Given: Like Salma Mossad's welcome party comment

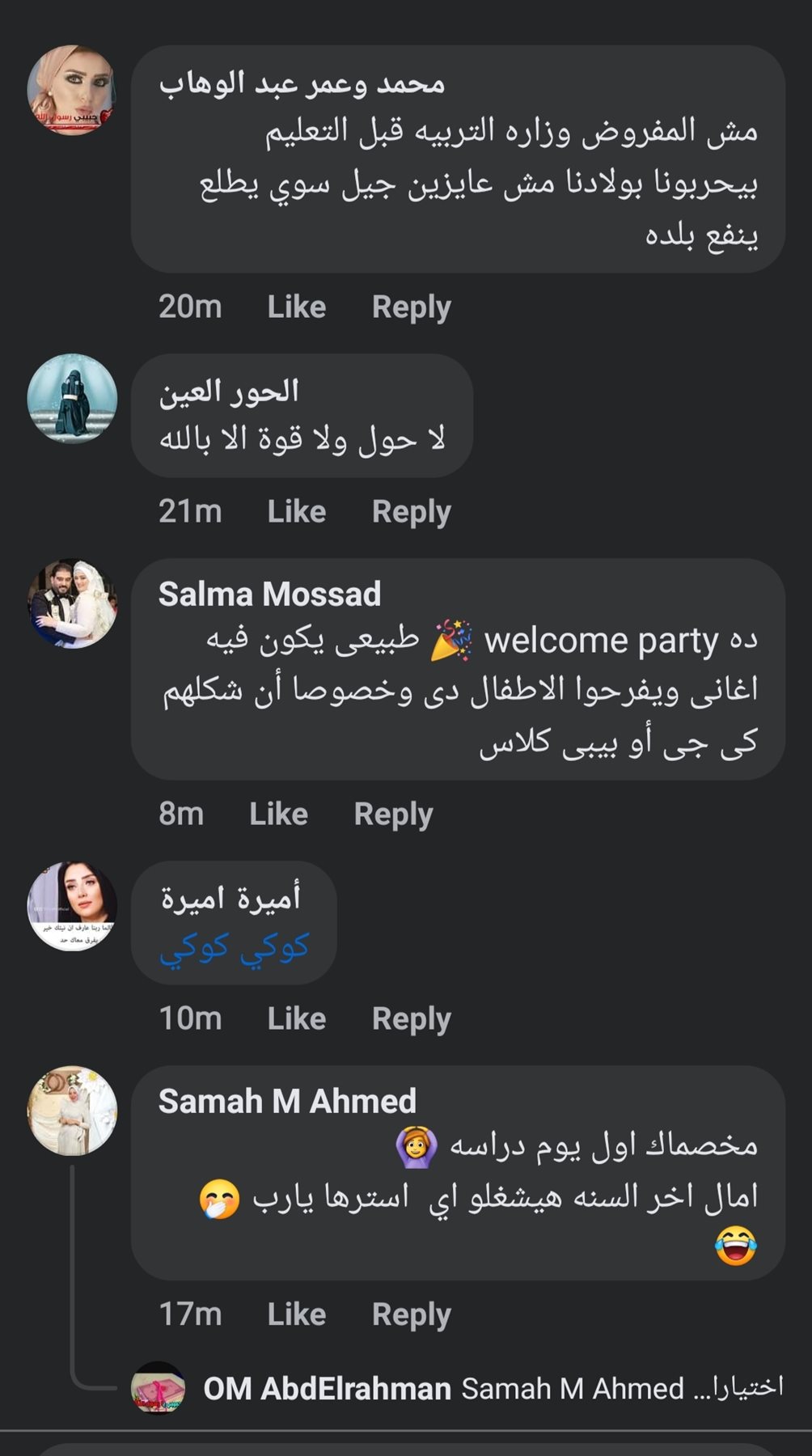Looking at the screenshot, I should click(x=278, y=815).
